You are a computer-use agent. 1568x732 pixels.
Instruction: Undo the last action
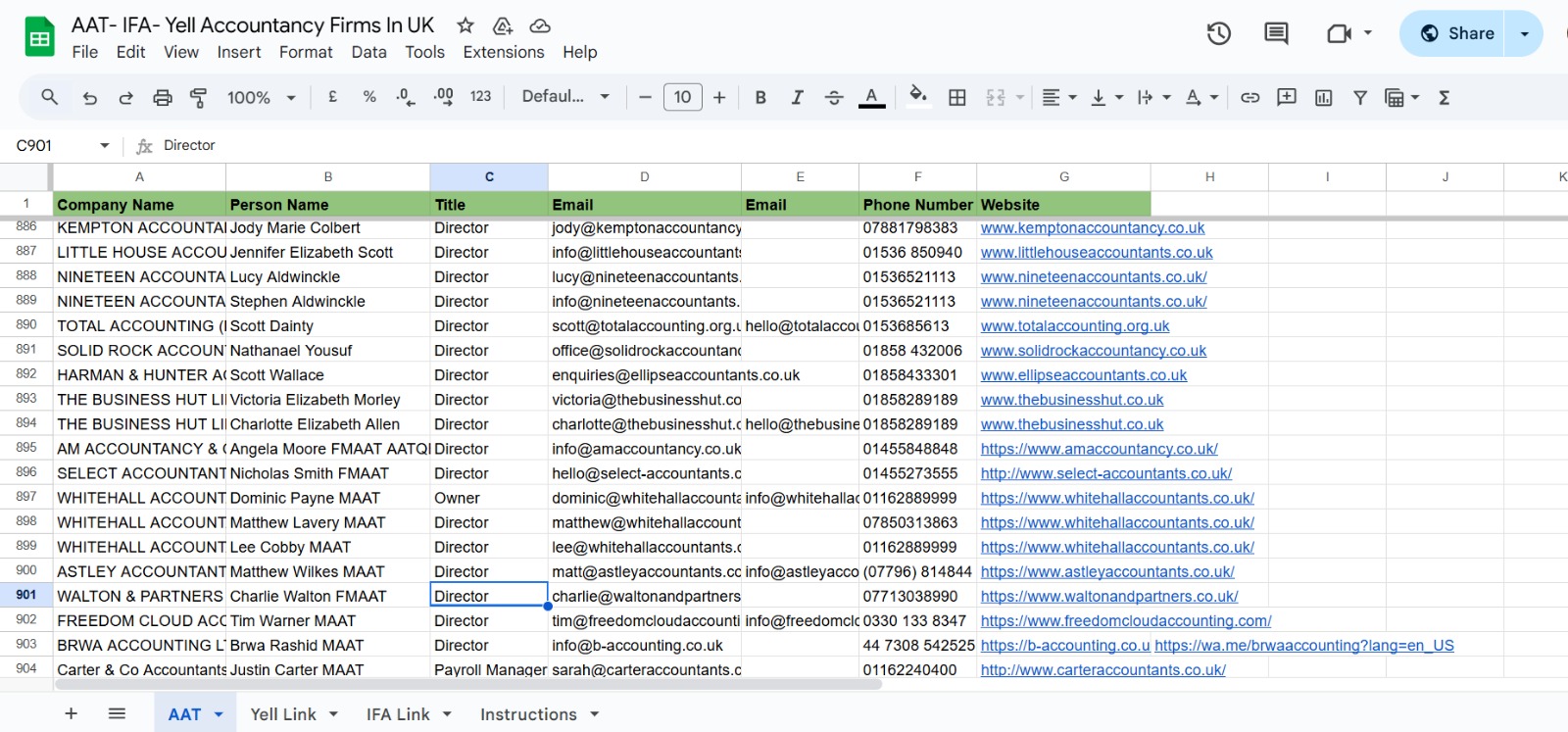coord(90,97)
